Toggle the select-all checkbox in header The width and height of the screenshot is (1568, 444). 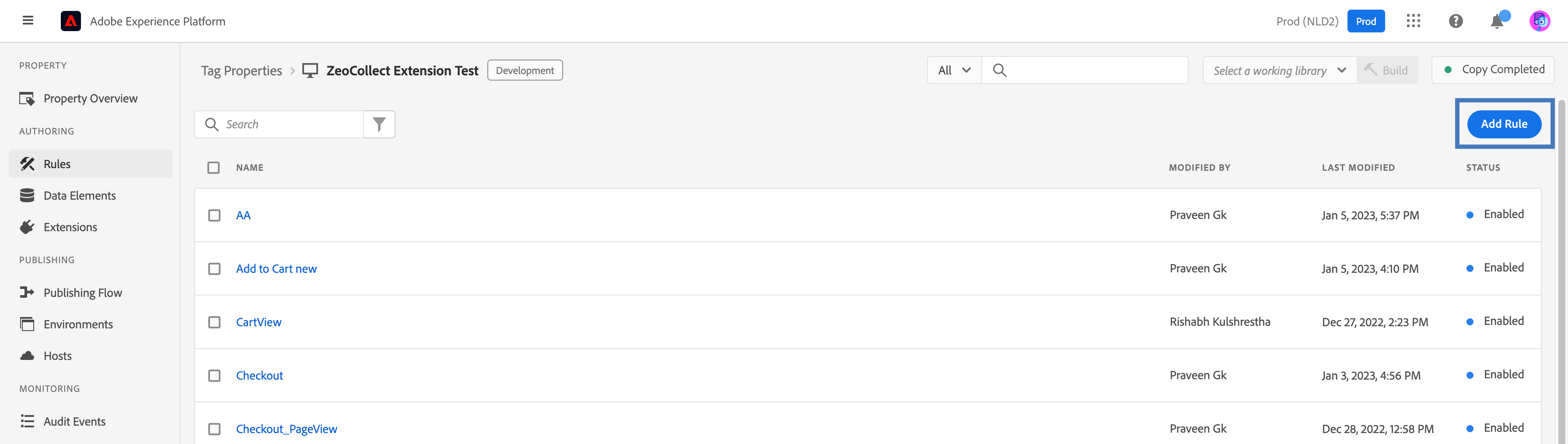(213, 168)
